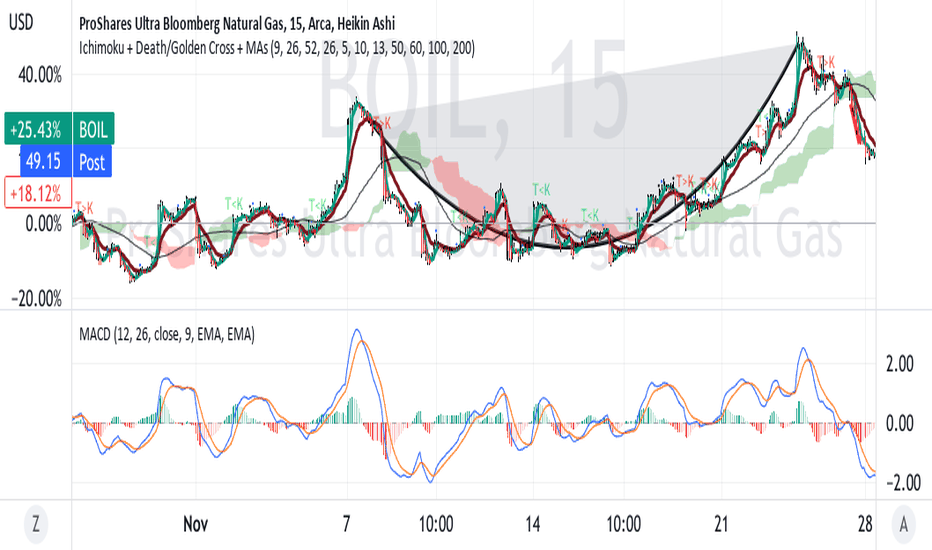Click the 10:00 label between 7 and 14
Viewport: 932px width, 550px height.
click(436, 524)
